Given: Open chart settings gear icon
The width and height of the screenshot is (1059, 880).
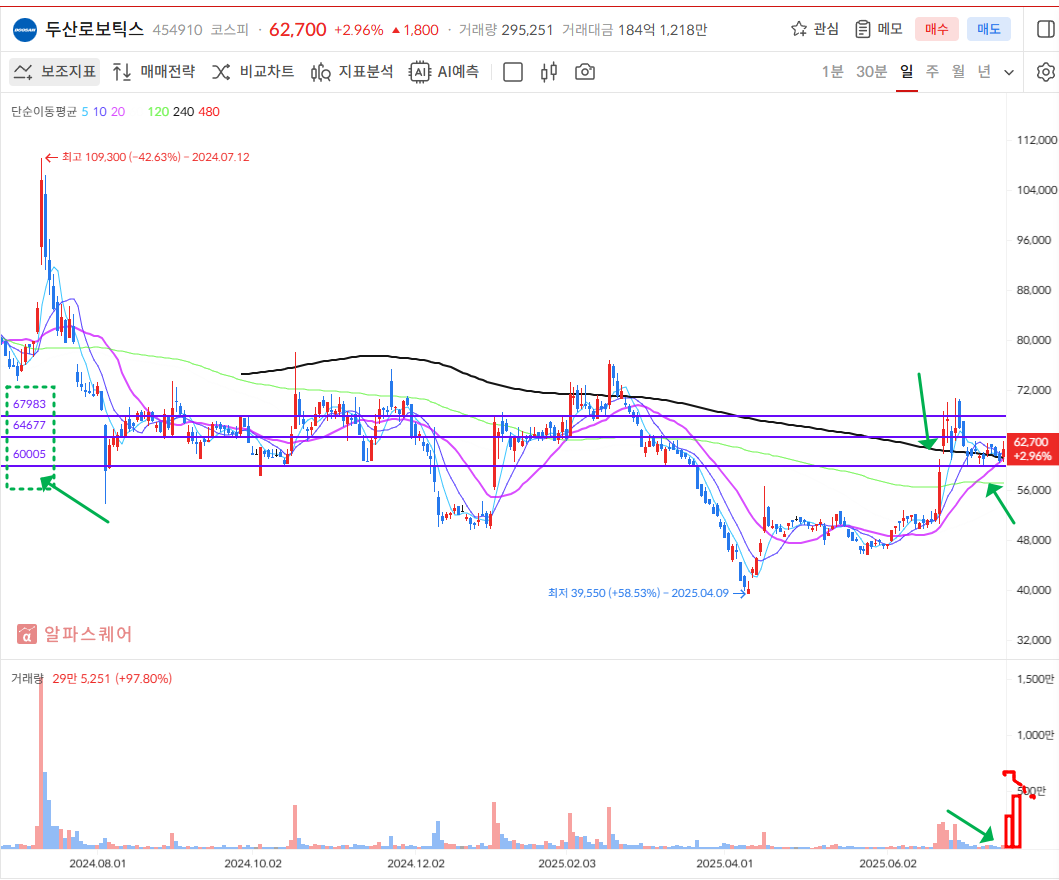Looking at the screenshot, I should click(x=1045, y=72).
